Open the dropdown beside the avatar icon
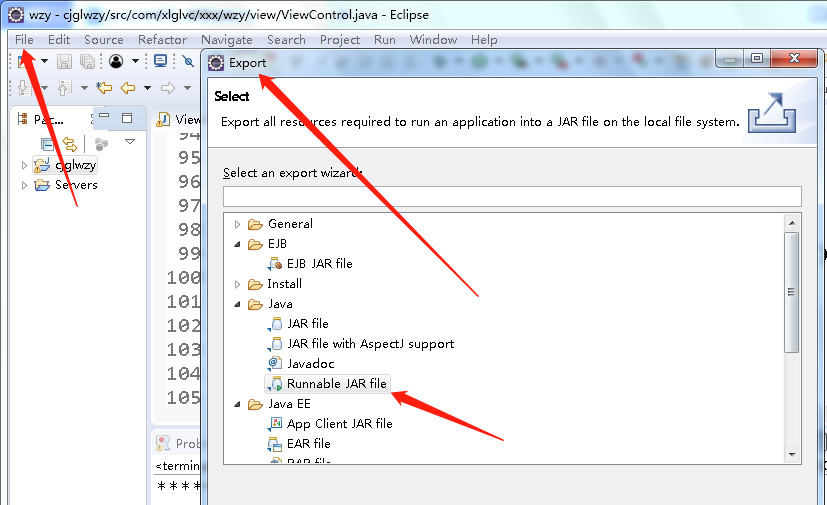Image resolution: width=827 pixels, height=505 pixels. (136, 61)
